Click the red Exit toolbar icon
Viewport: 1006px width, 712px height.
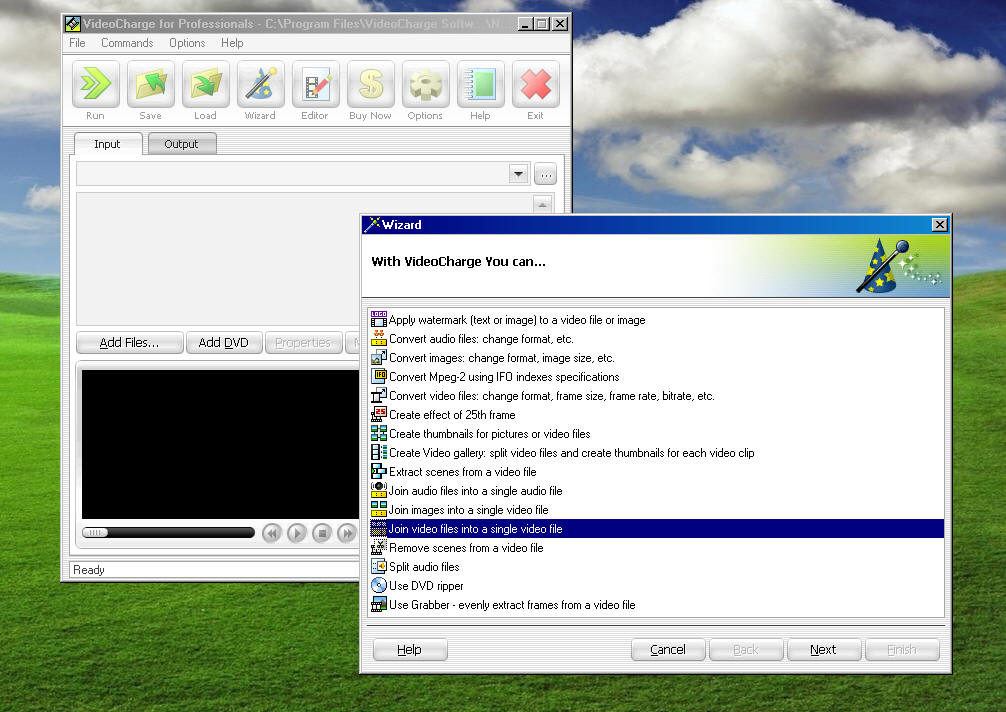coord(536,84)
